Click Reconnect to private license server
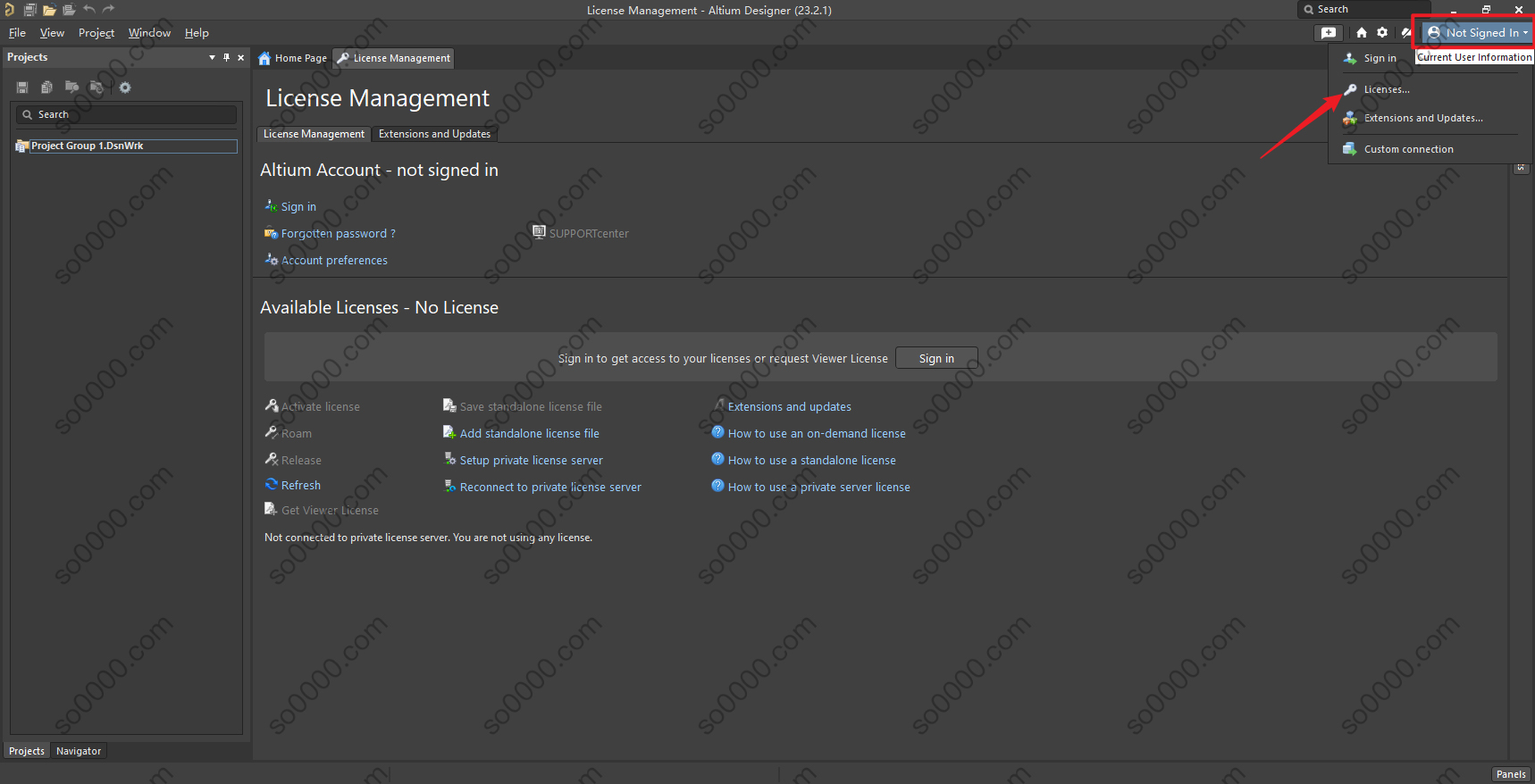This screenshot has width=1535, height=784. point(550,487)
